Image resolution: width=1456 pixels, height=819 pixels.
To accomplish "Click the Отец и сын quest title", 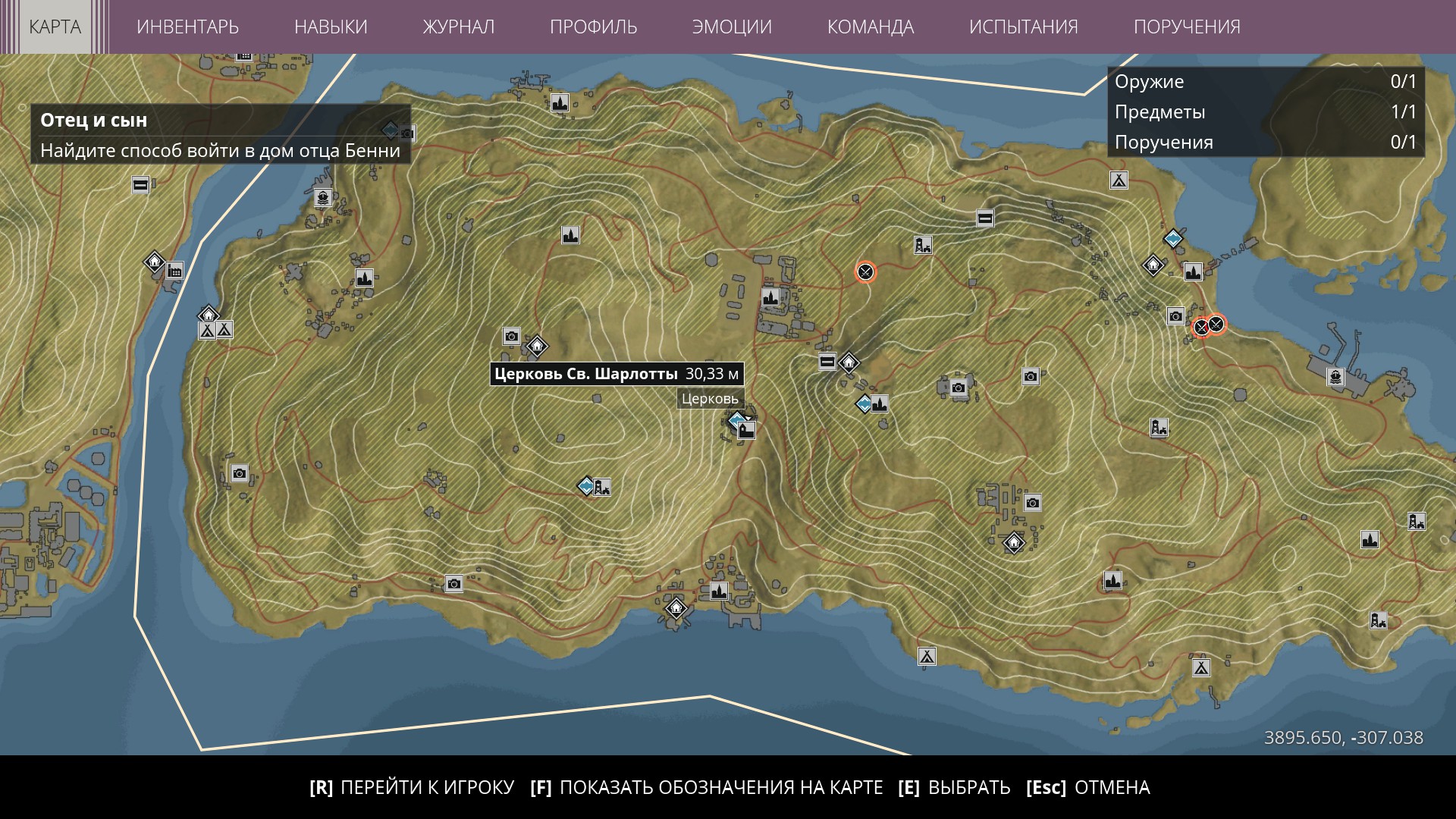I will [93, 120].
